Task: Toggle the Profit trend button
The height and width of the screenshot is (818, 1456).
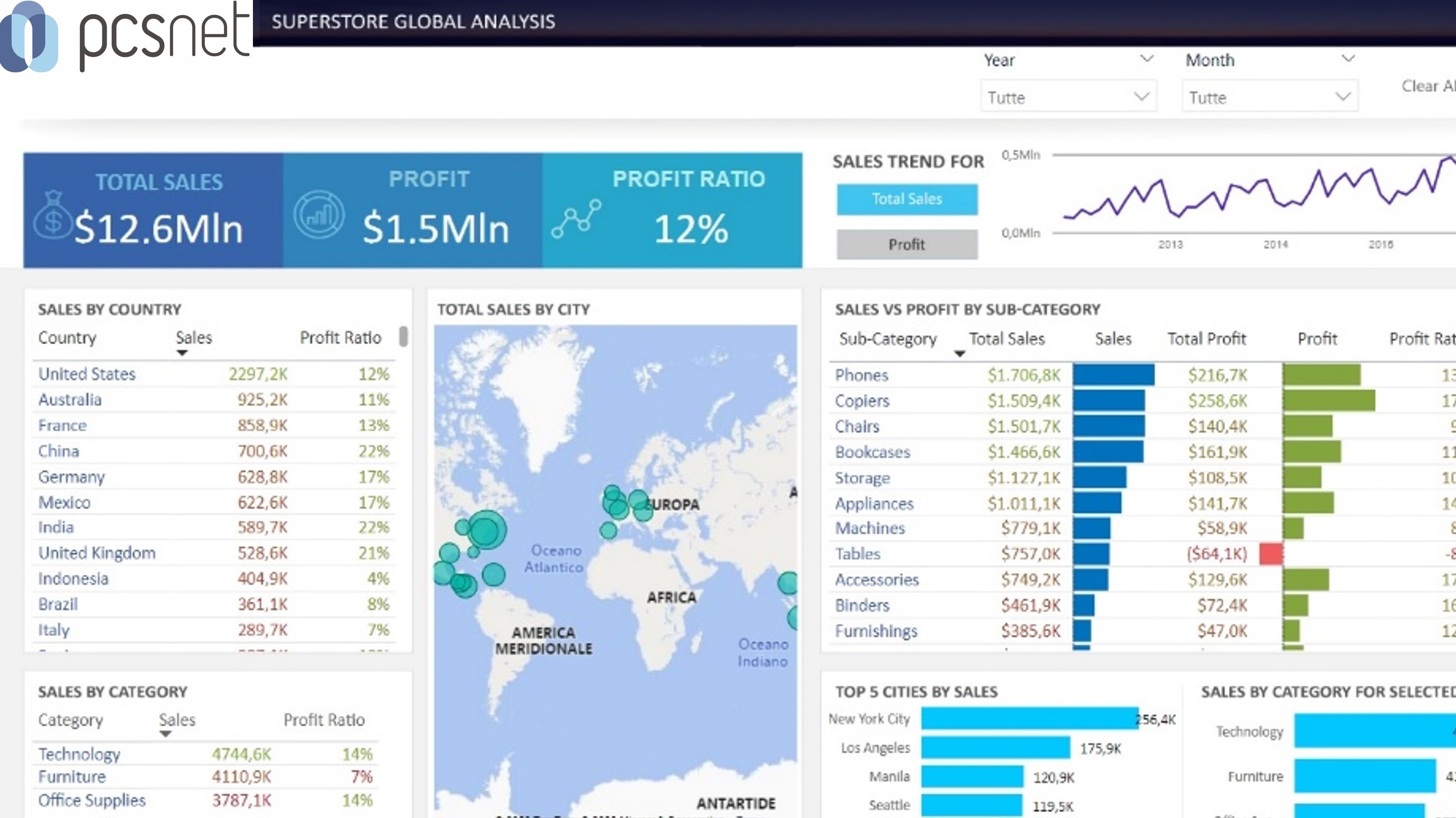Action: (x=907, y=245)
